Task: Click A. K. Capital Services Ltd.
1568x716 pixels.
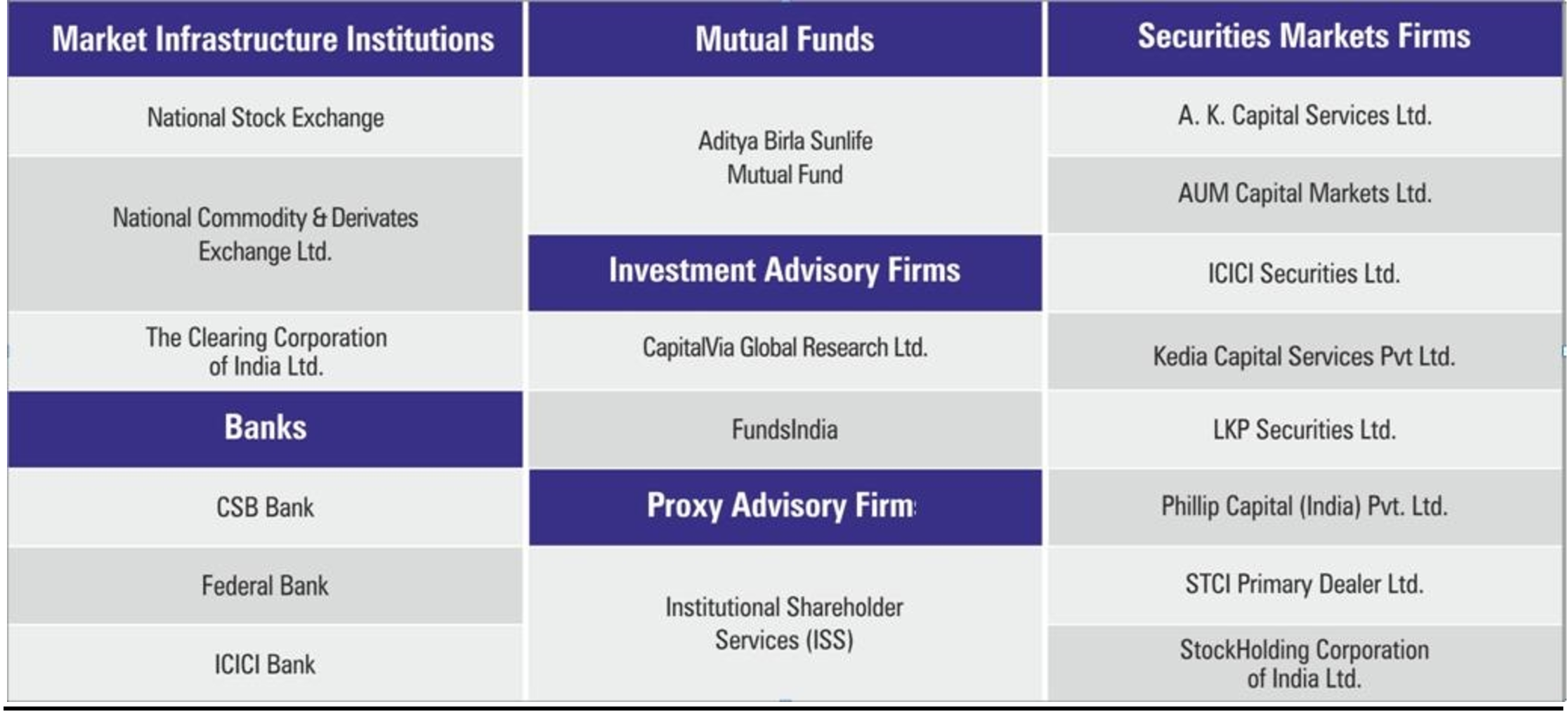Action: pos(1305,116)
